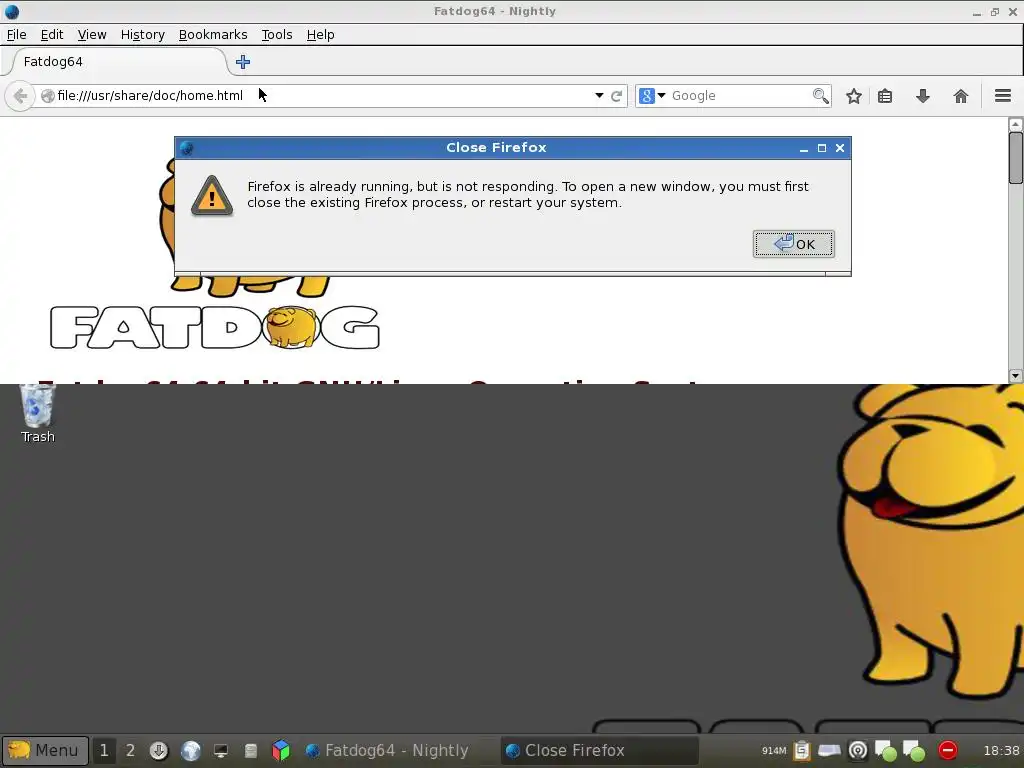Click the 18:38 clock
The width and height of the screenshot is (1024, 768).
1001,751
